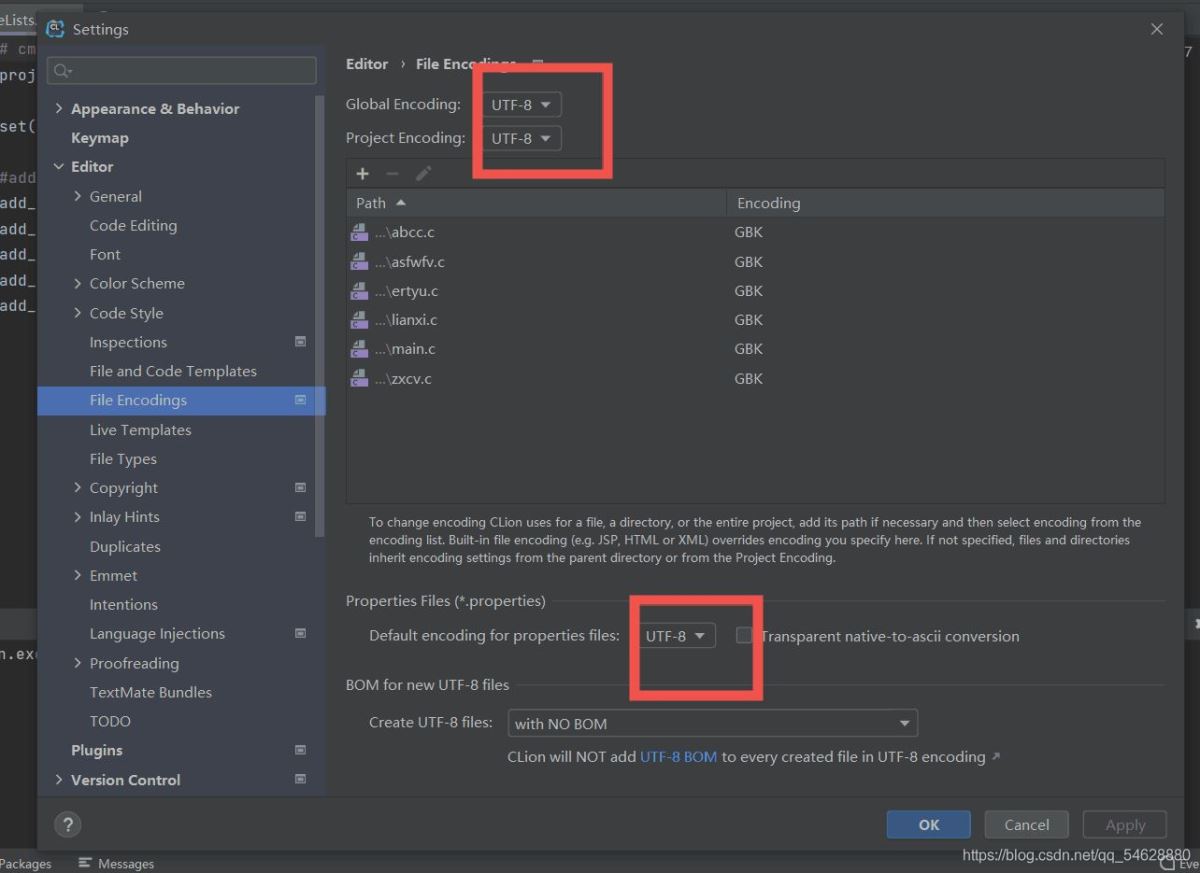Expand Appearance & Behavior section
The image size is (1200, 873).
click(x=59, y=109)
